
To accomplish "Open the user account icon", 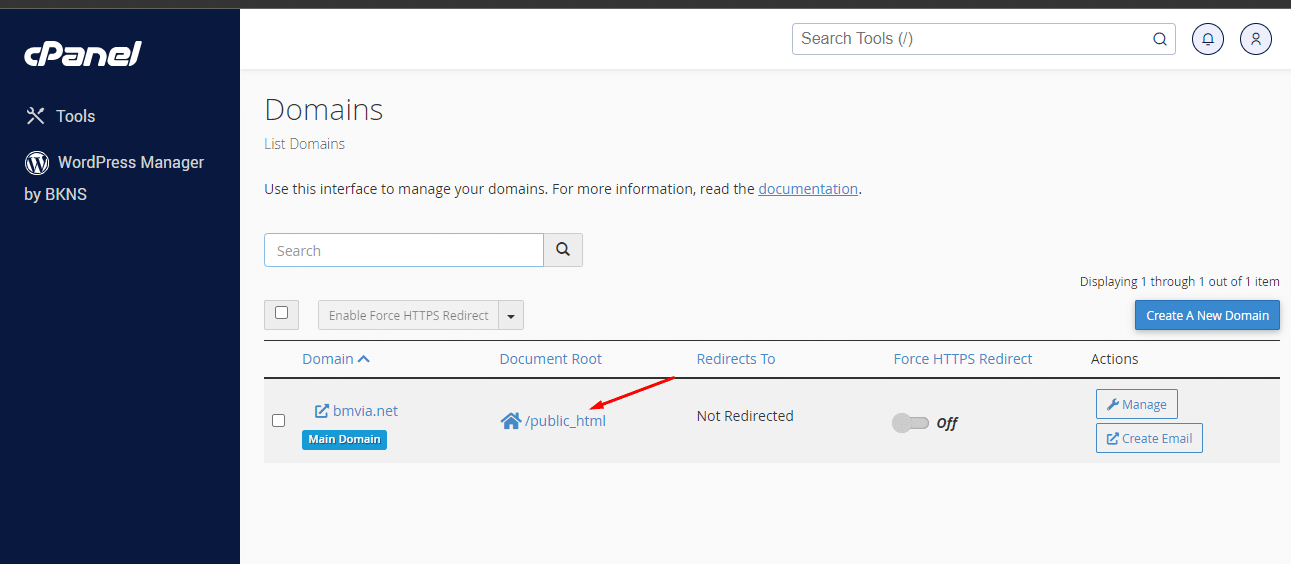I will tap(1255, 39).
